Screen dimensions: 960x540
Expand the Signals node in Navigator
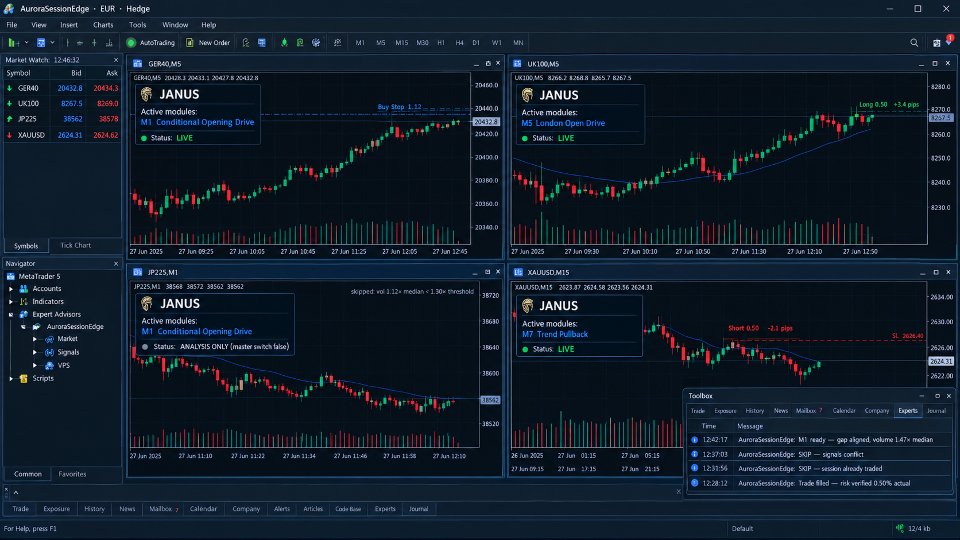tap(35, 353)
